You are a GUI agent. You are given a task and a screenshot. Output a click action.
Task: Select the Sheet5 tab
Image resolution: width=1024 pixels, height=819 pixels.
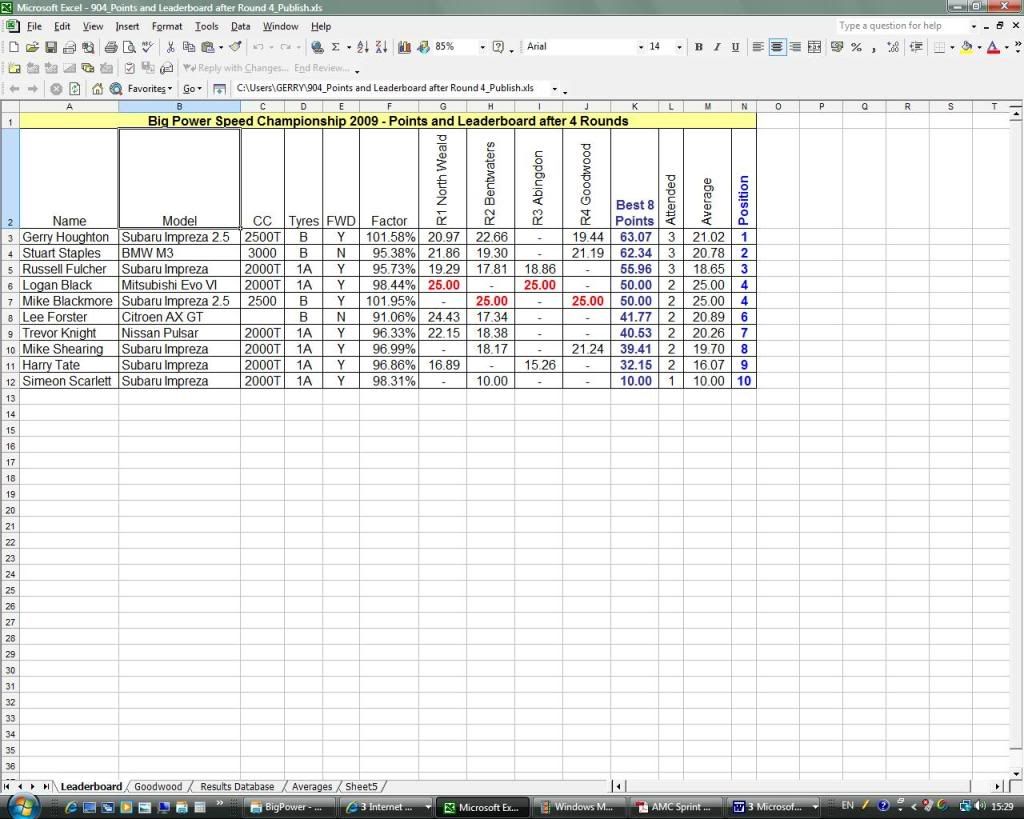point(361,786)
